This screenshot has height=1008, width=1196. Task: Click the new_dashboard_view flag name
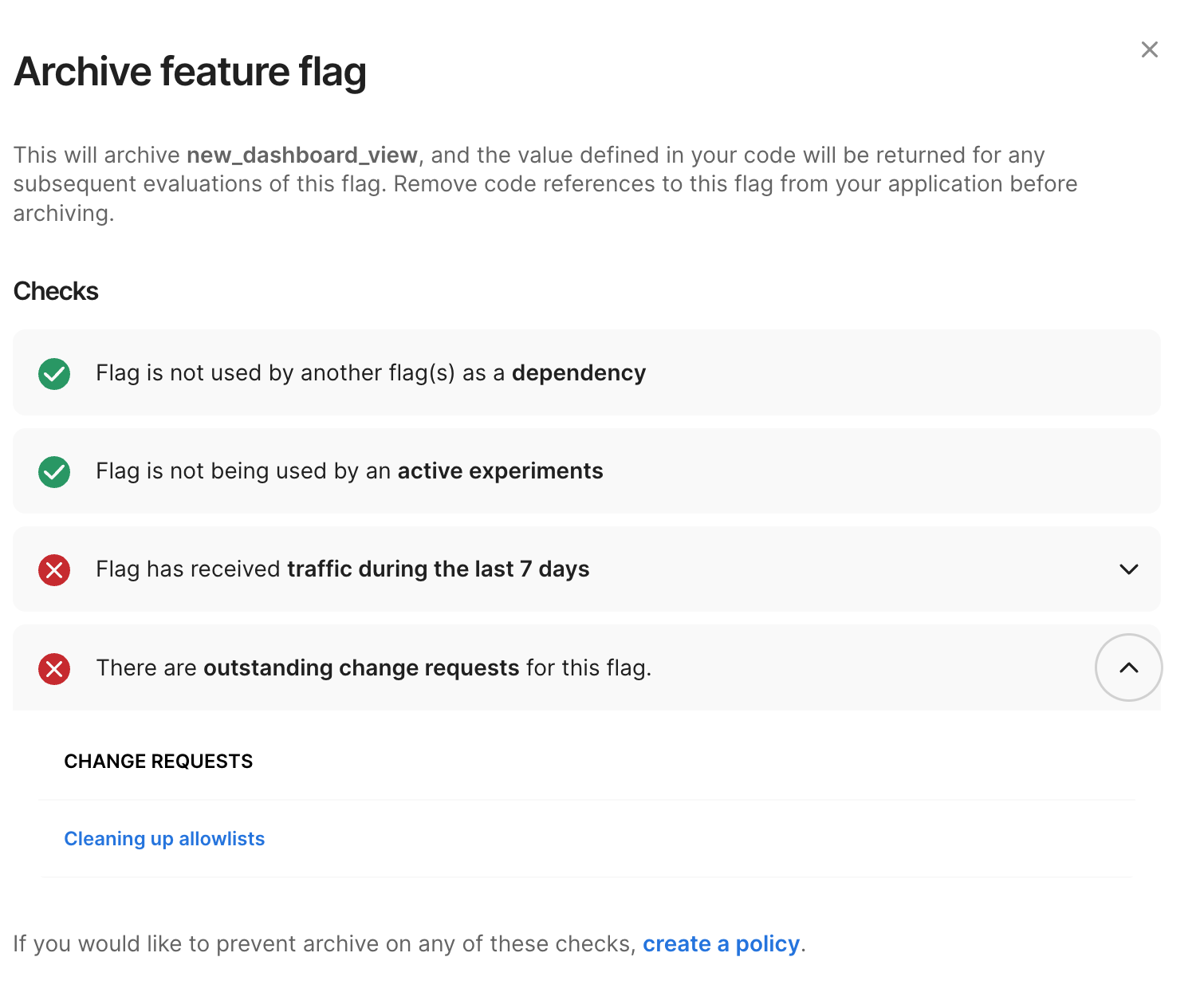coord(301,155)
